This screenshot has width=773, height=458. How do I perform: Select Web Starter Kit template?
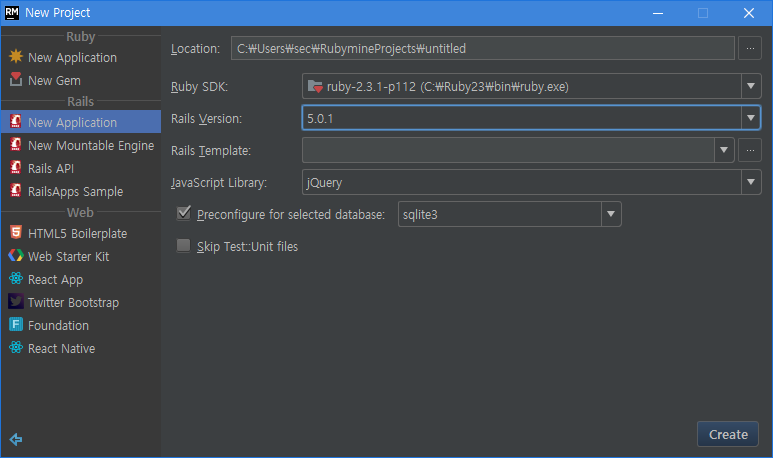(x=81, y=256)
